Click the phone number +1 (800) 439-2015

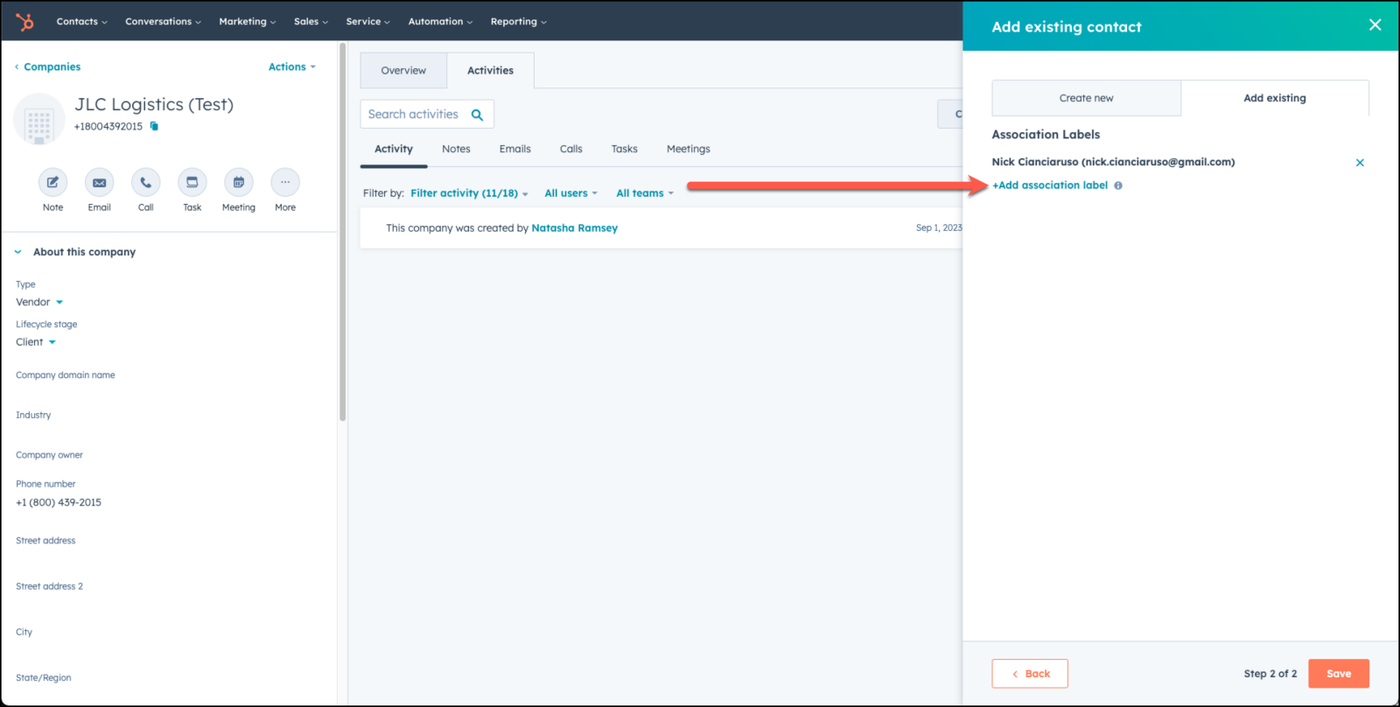(x=58, y=502)
